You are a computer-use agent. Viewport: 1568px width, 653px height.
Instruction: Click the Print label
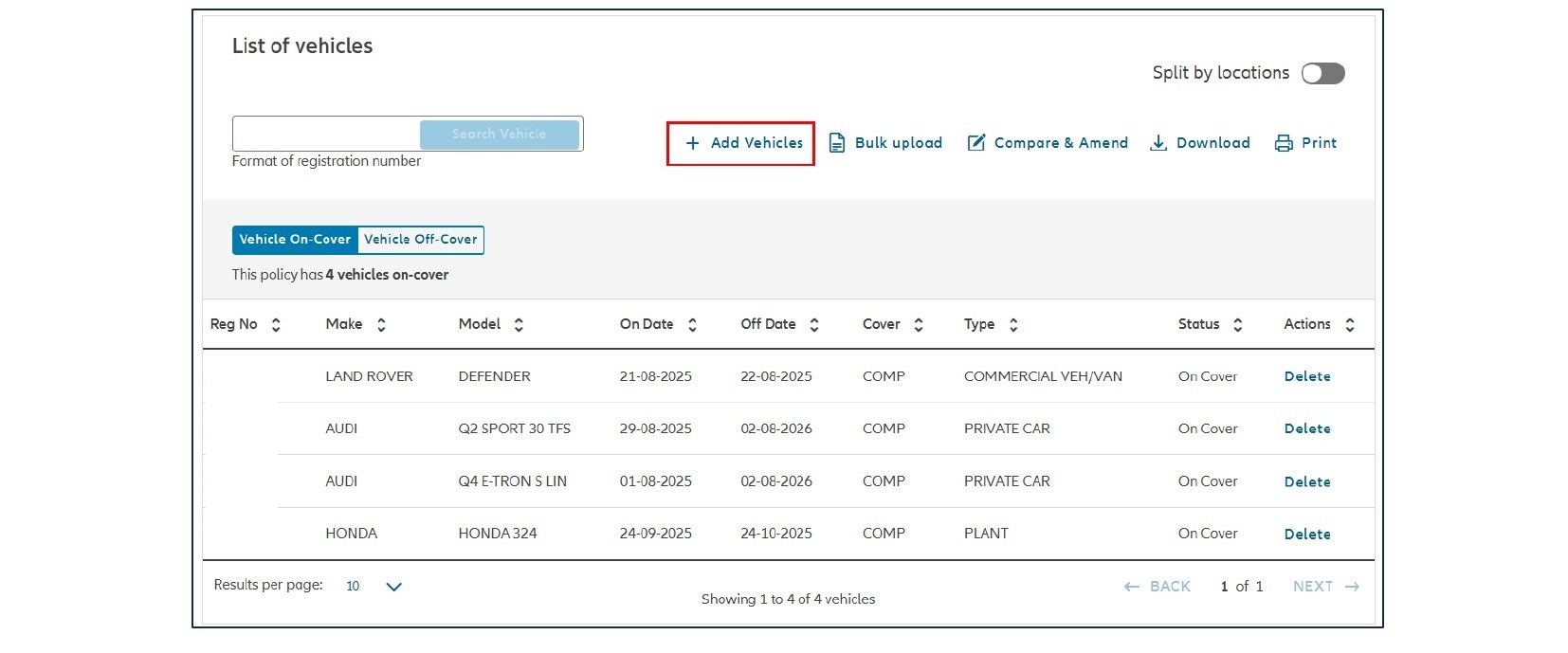pyautogui.click(x=1319, y=143)
